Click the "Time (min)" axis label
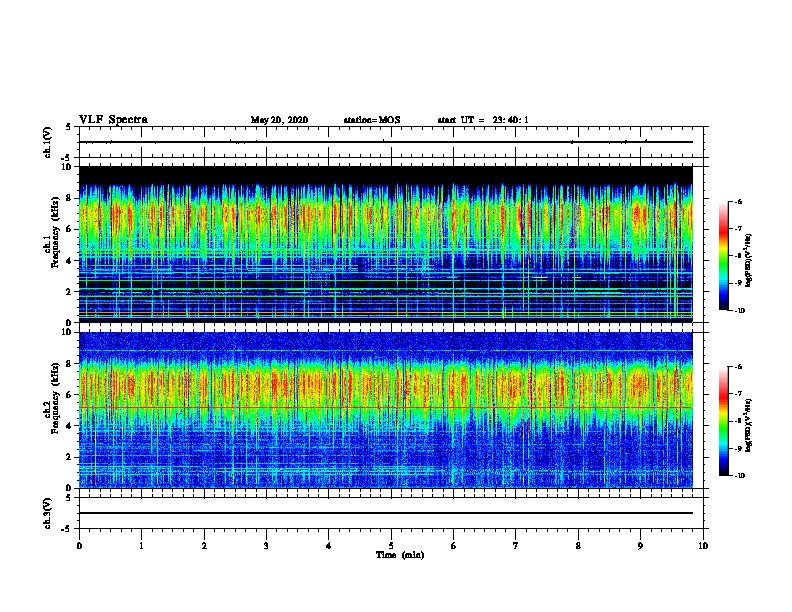 (x=400, y=555)
